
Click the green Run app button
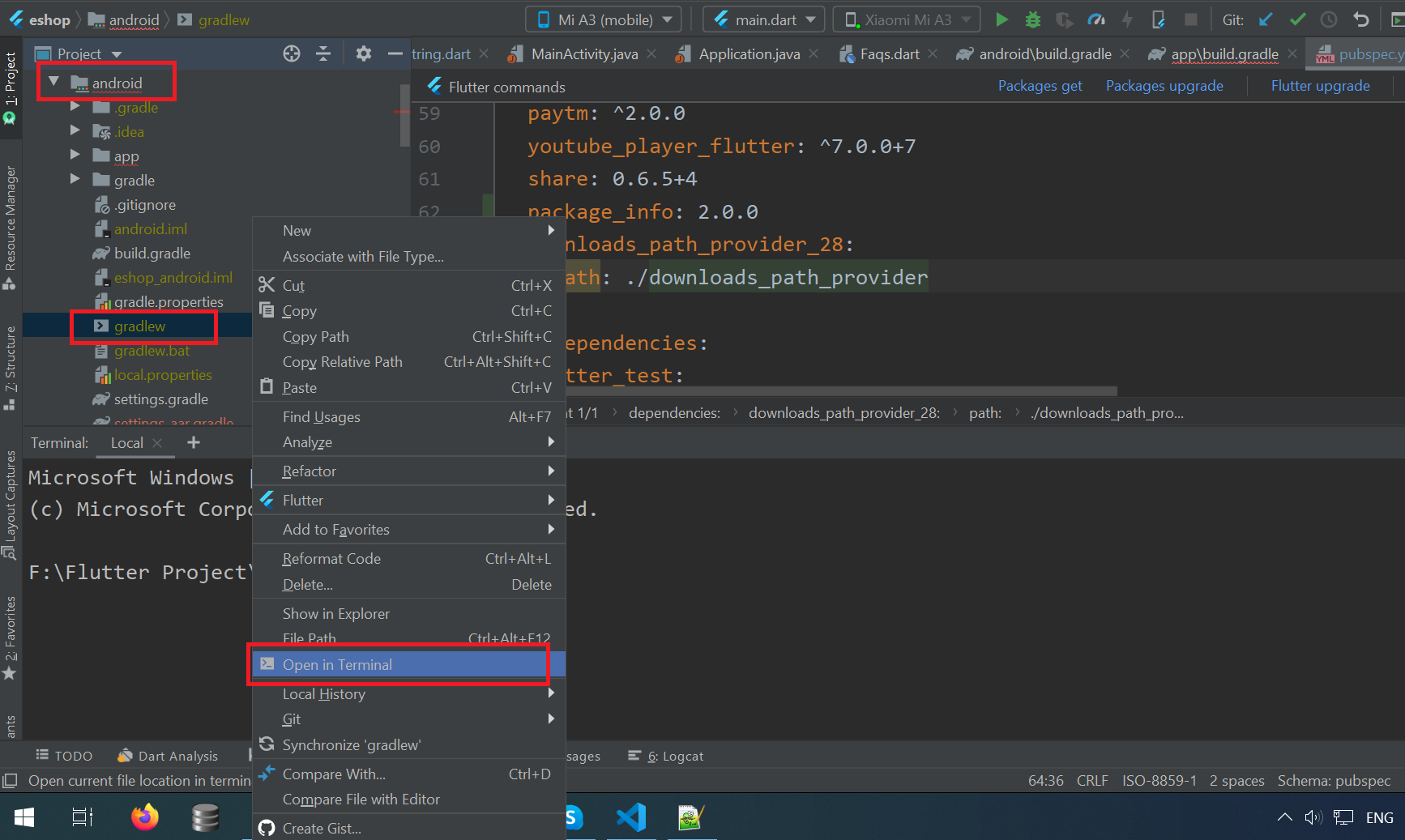[1001, 19]
